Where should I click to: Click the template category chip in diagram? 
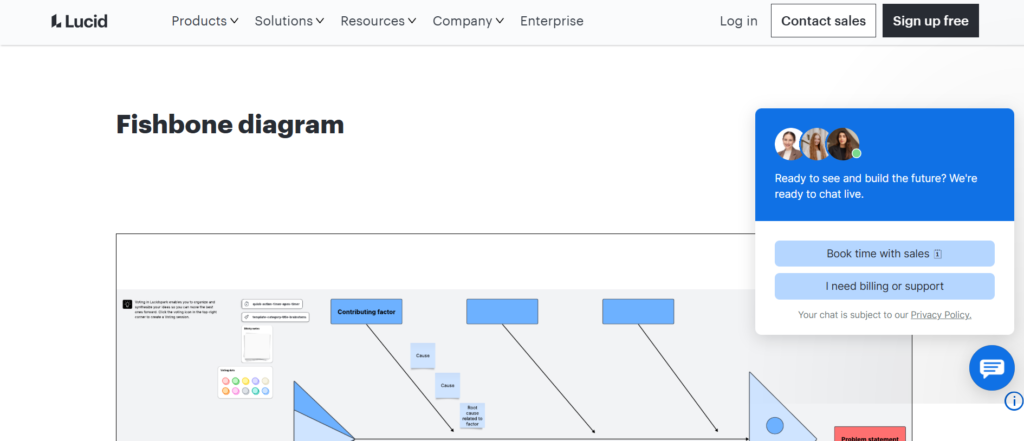point(275,317)
